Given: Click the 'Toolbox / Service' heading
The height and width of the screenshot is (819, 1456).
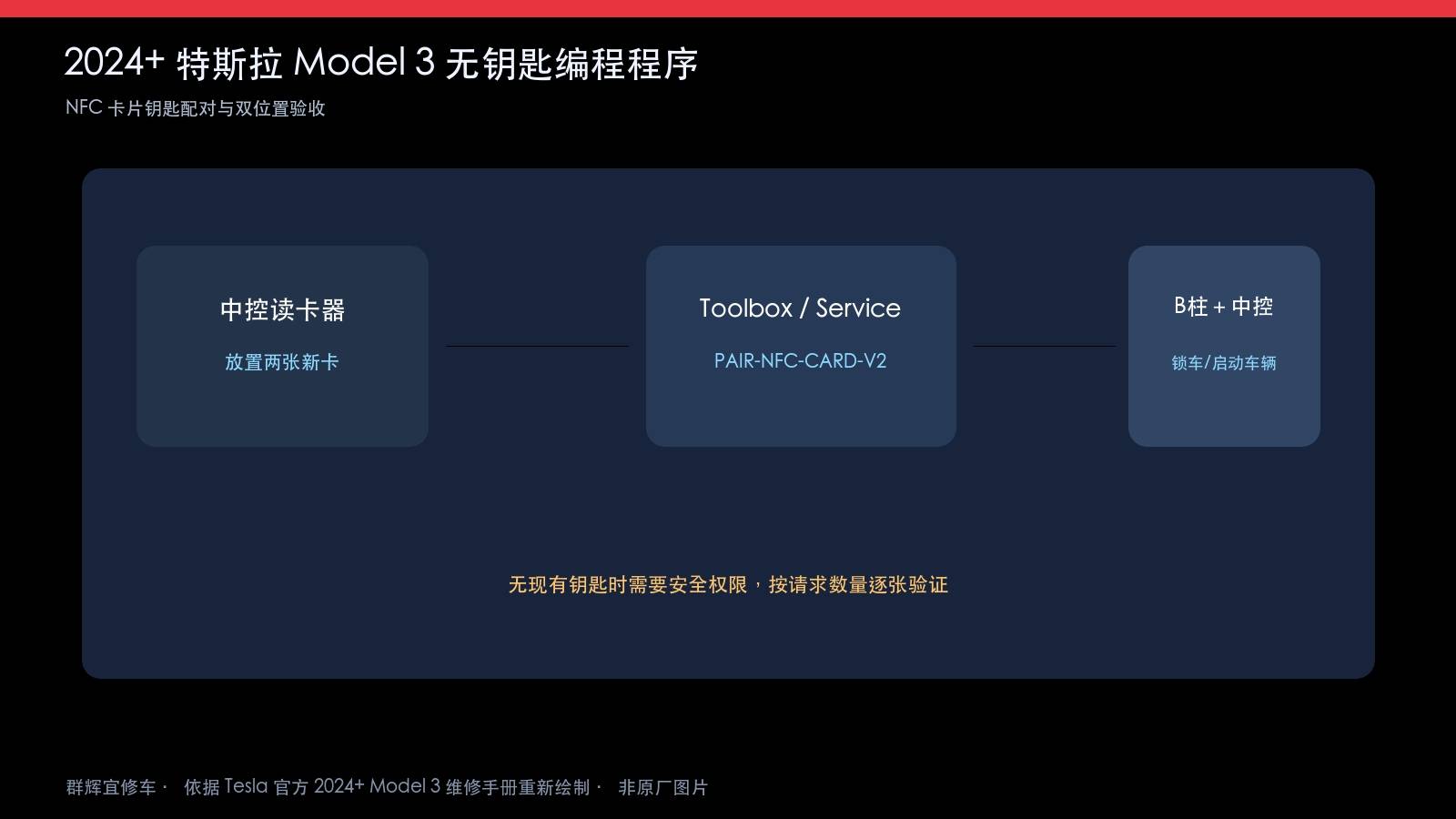Looking at the screenshot, I should click(x=800, y=308).
